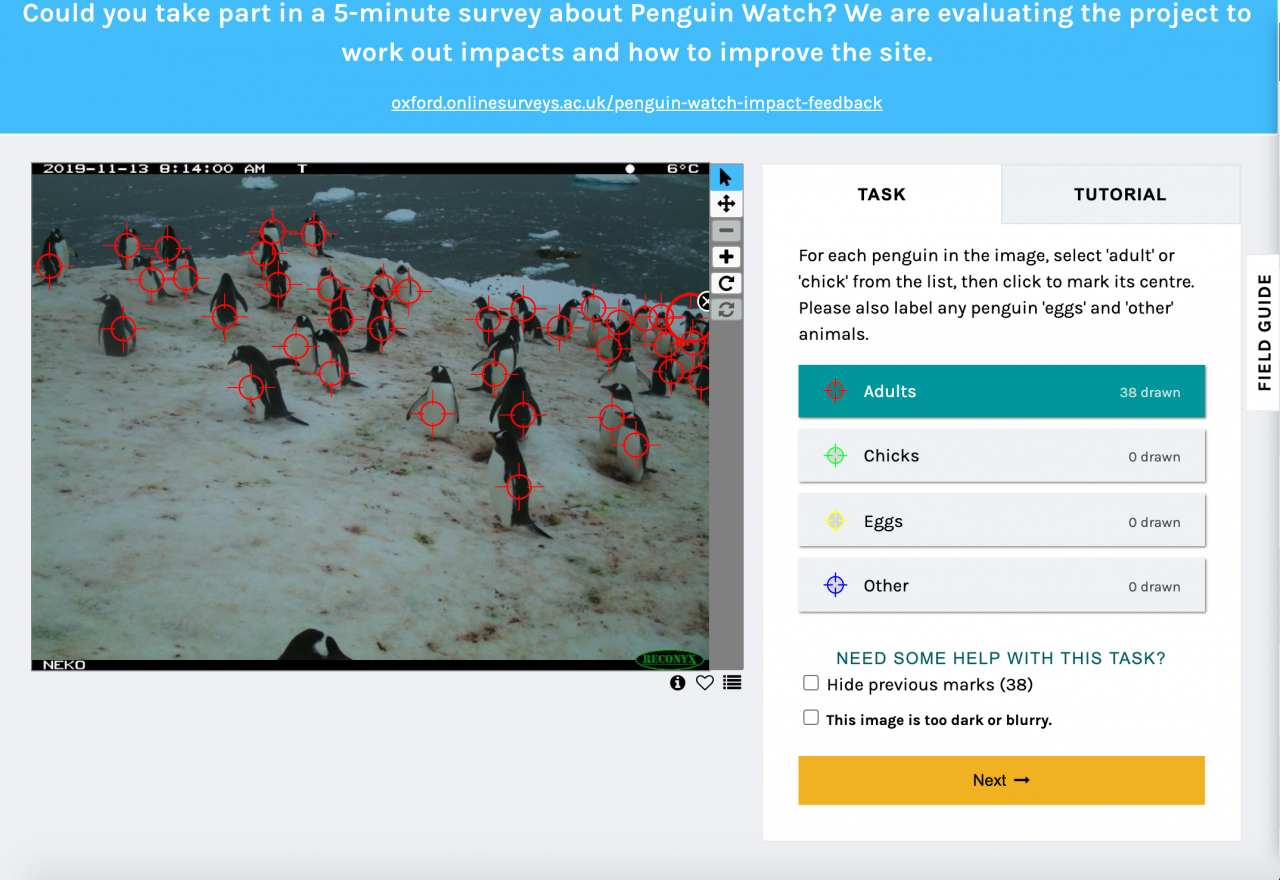Image resolution: width=1280 pixels, height=880 pixels.
Task: Click the green Chicks crosshair icon
Action: point(835,456)
